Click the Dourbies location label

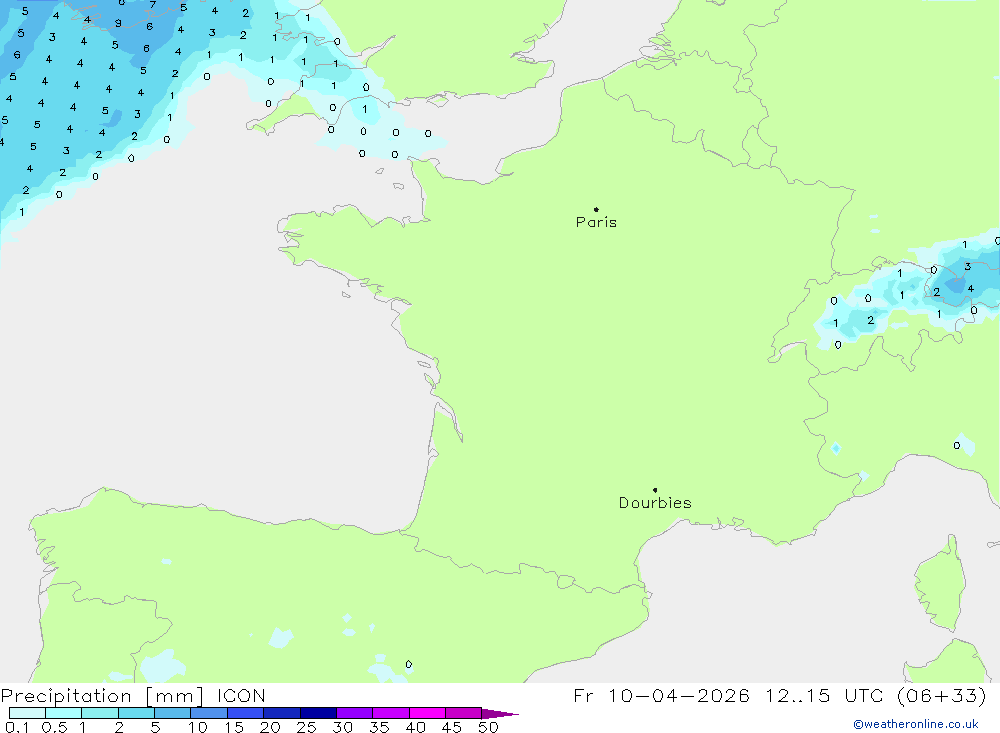pyautogui.click(x=655, y=503)
